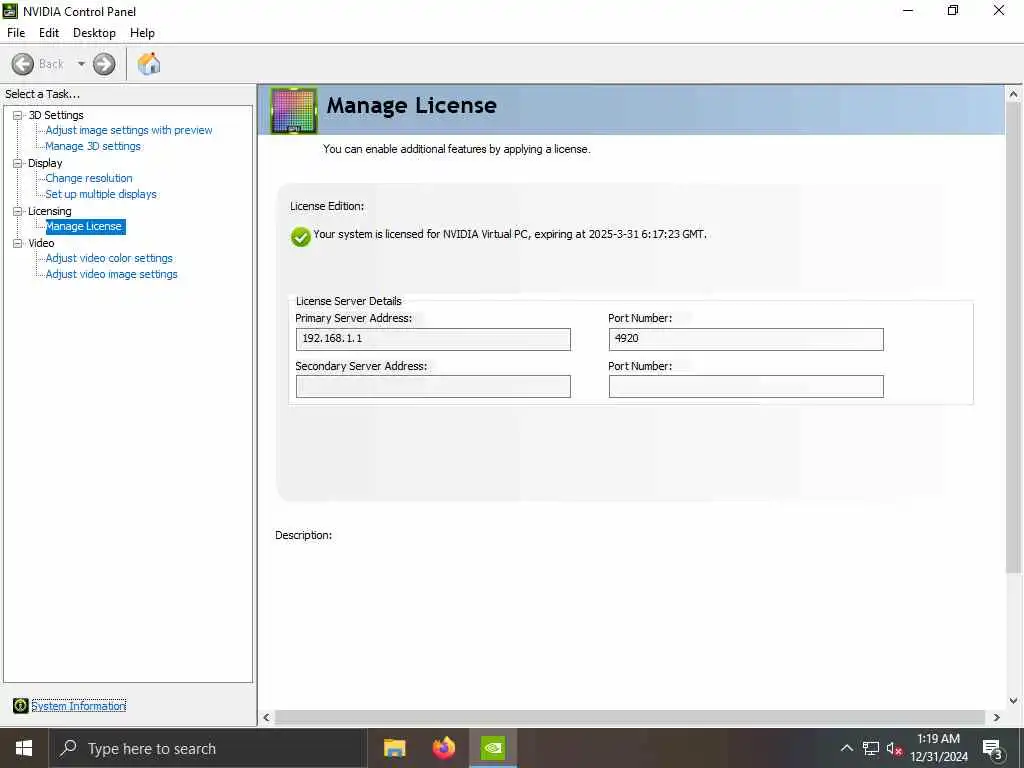Collapse the Display tree node
The width and height of the screenshot is (1024, 768).
coord(18,163)
